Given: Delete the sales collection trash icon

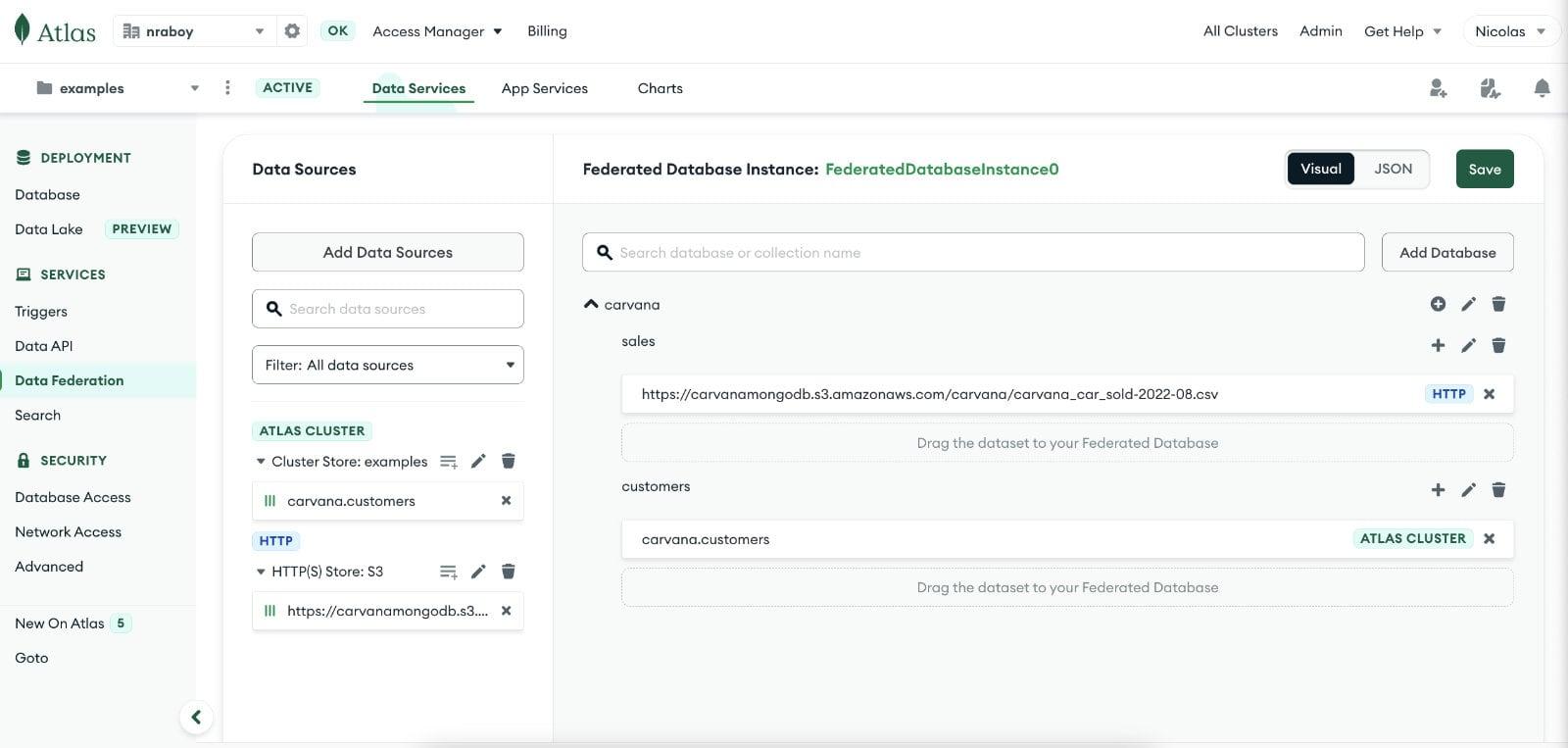Looking at the screenshot, I should click(1498, 345).
